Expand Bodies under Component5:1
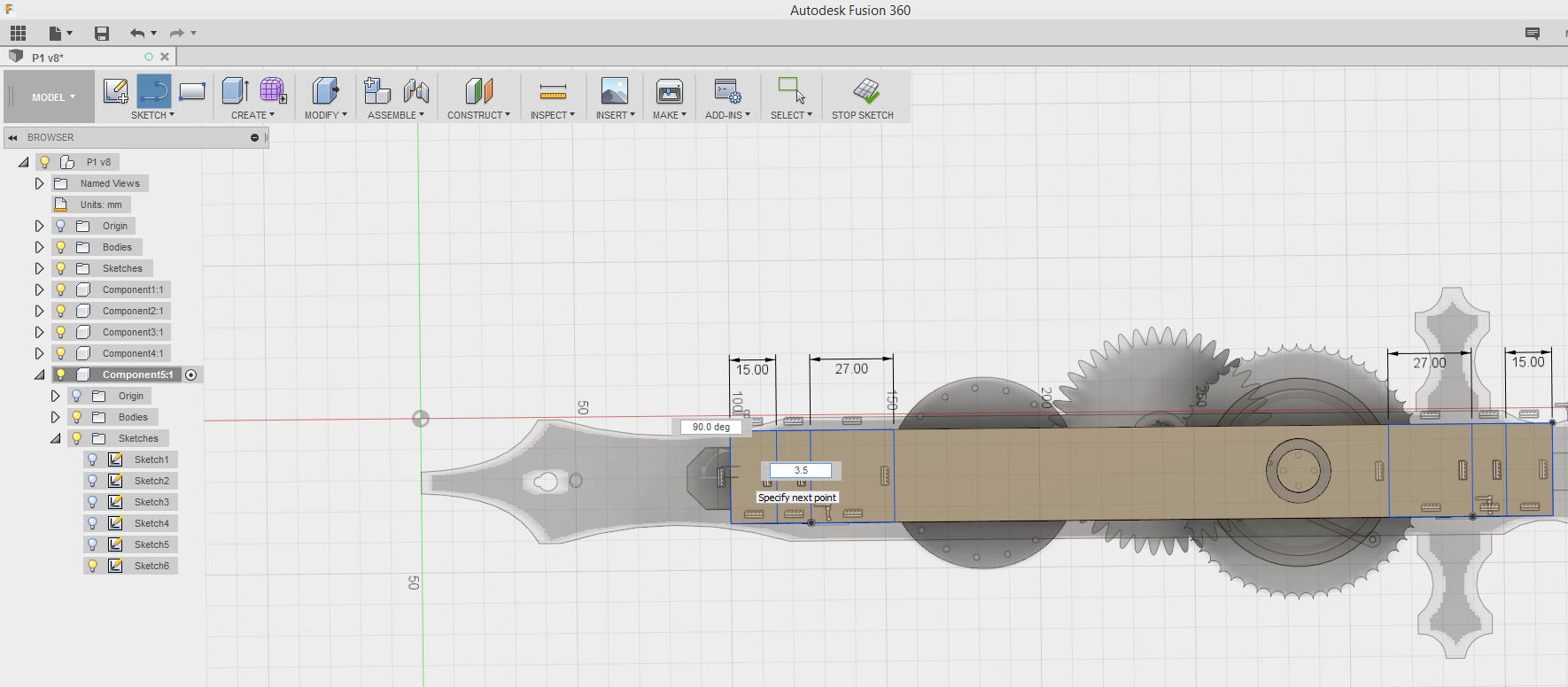Viewport: 1568px width, 687px height. (x=55, y=417)
